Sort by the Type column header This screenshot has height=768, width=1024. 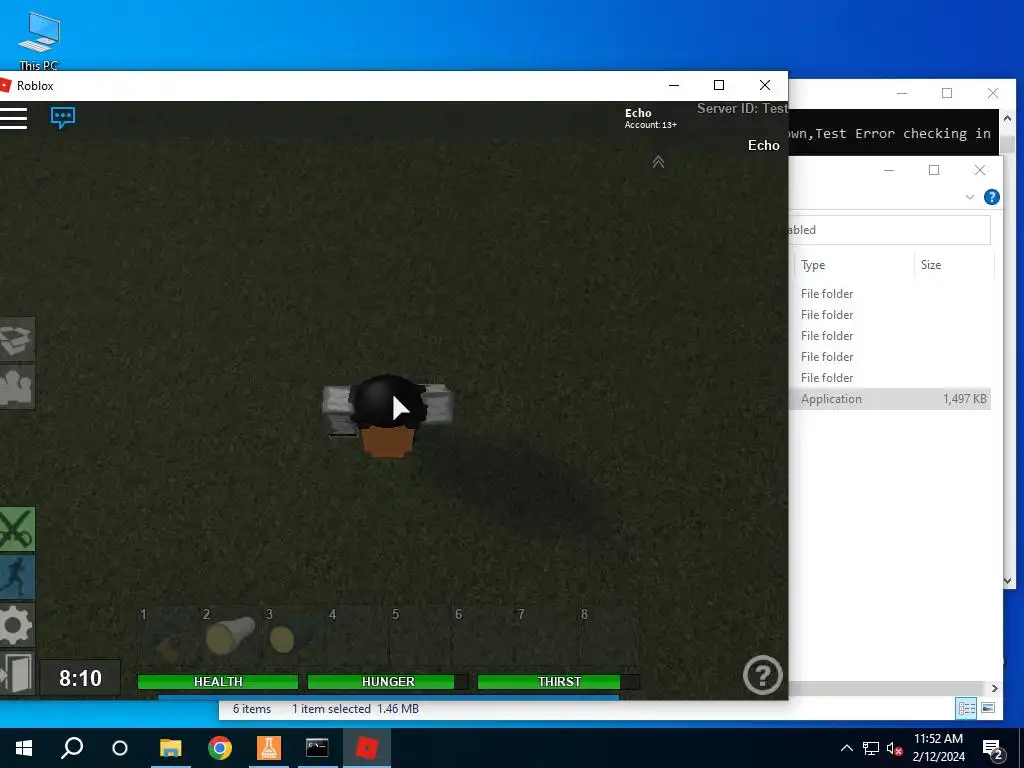pyautogui.click(x=813, y=264)
